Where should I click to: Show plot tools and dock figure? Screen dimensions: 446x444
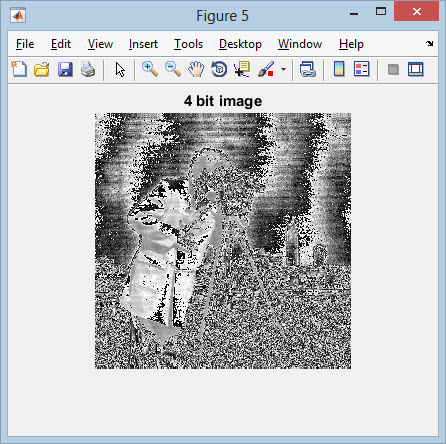[x=416, y=69]
